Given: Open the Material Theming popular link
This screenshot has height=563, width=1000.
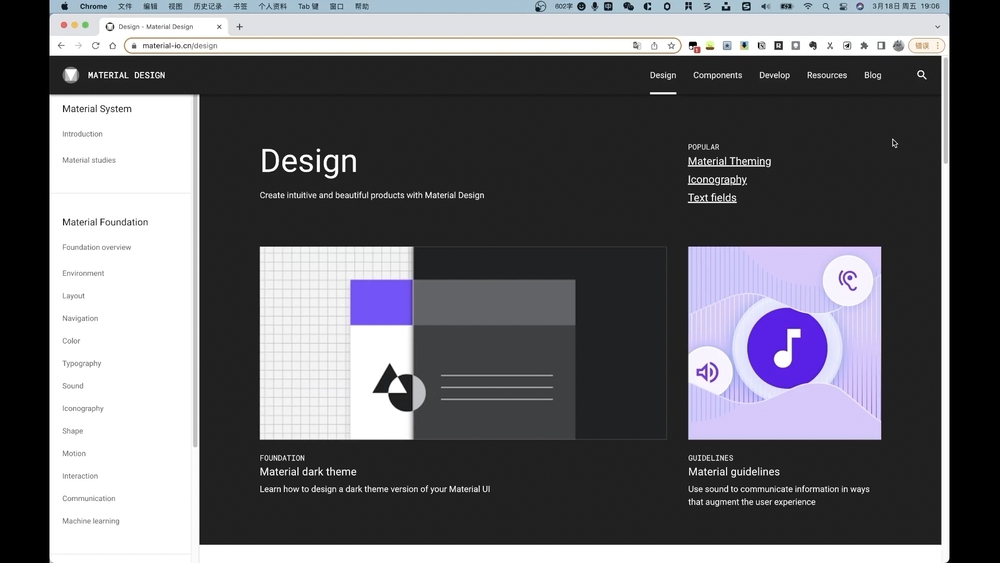Looking at the screenshot, I should click(x=729, y=161).
